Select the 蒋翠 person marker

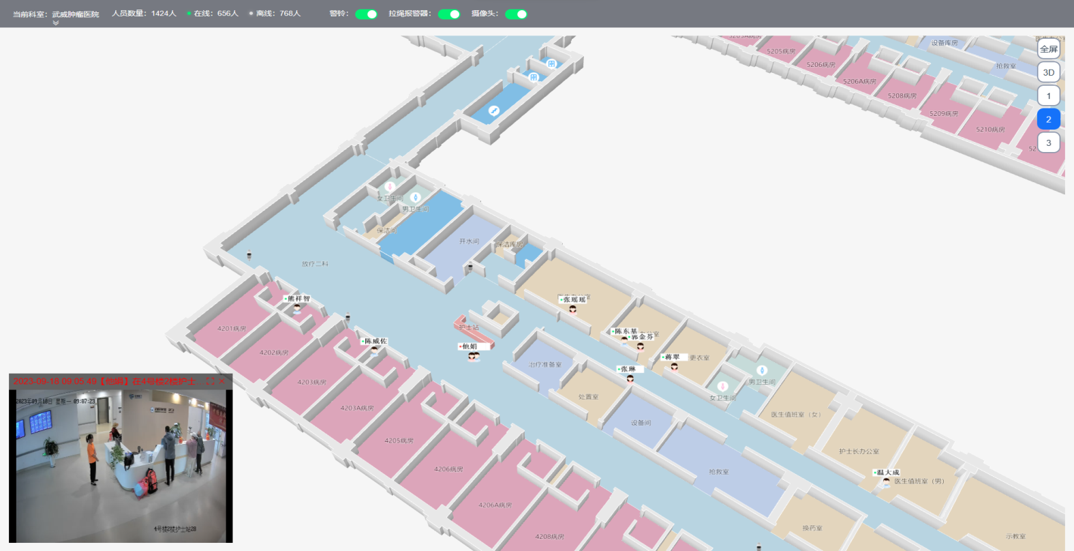674,367
